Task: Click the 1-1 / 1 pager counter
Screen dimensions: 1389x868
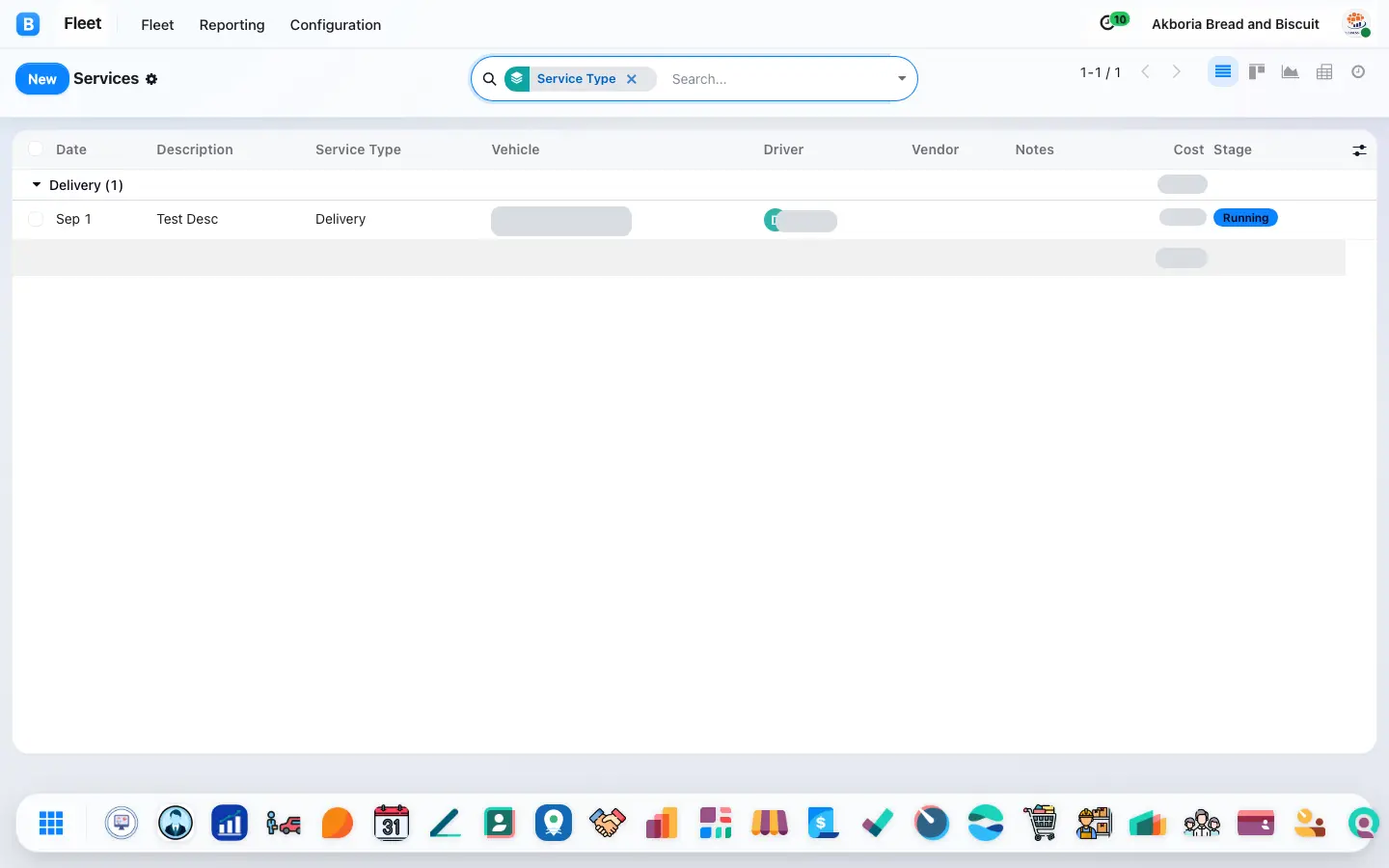Action: point(1101,72)
